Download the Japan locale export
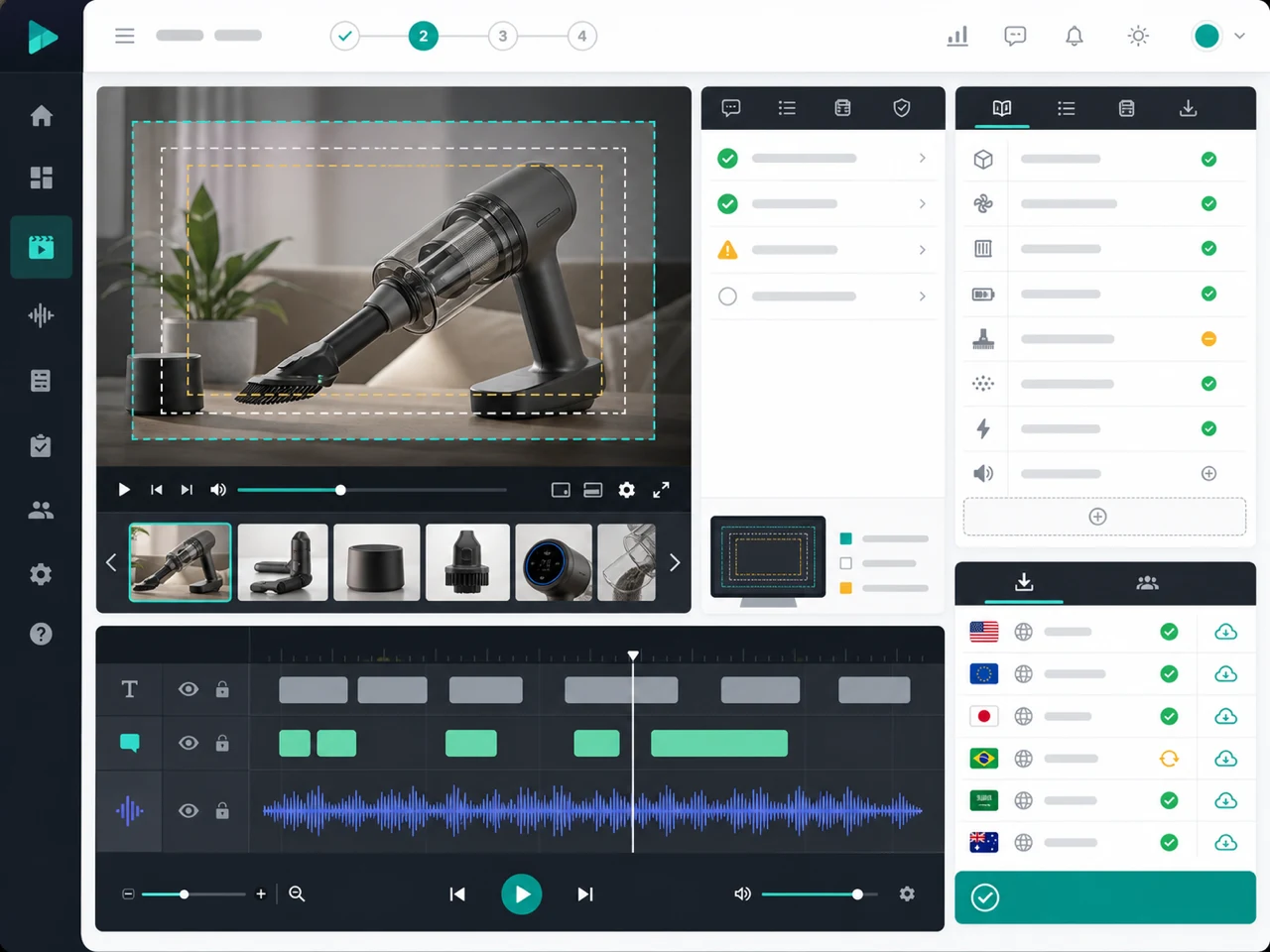The image size is (1270, 952). pyautogui.click(x=1226, y=716)
